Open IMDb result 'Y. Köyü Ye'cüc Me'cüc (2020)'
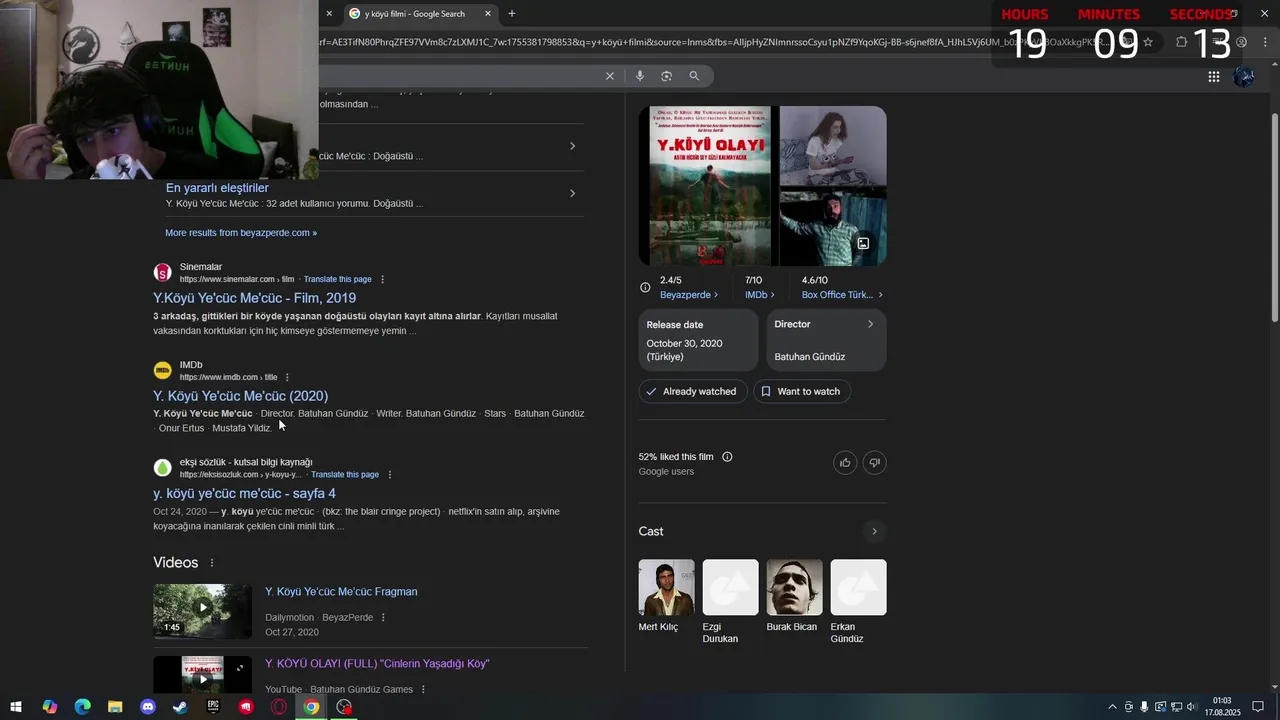Image resolution: width=1280 pixels, height=720 pixels. tap(240, 396)
